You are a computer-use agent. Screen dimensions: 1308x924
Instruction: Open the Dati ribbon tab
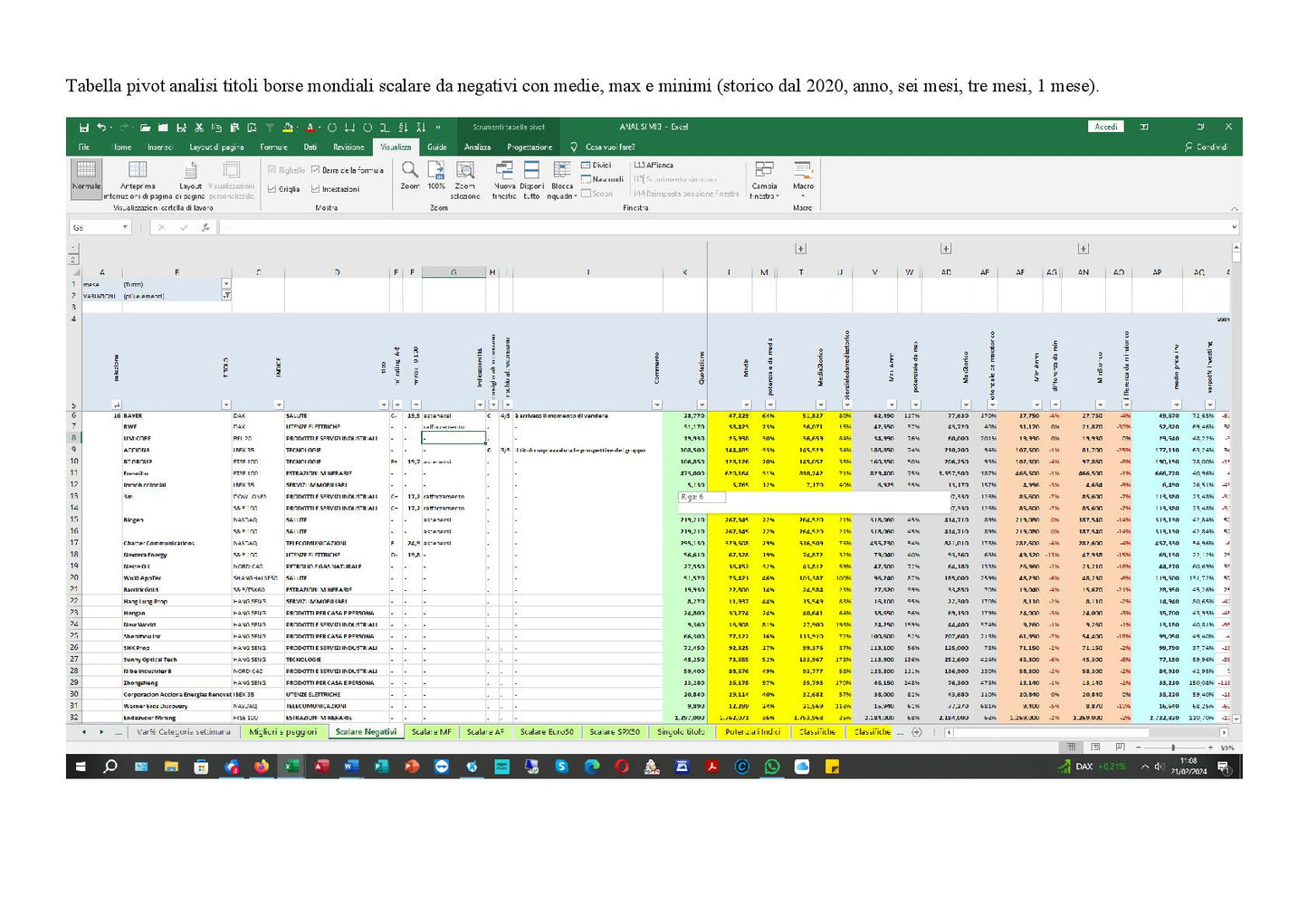tap(310, 147)
